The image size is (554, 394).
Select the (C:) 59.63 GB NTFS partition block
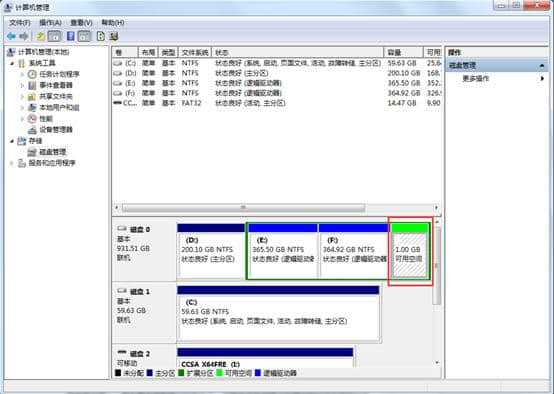point(278,314)
